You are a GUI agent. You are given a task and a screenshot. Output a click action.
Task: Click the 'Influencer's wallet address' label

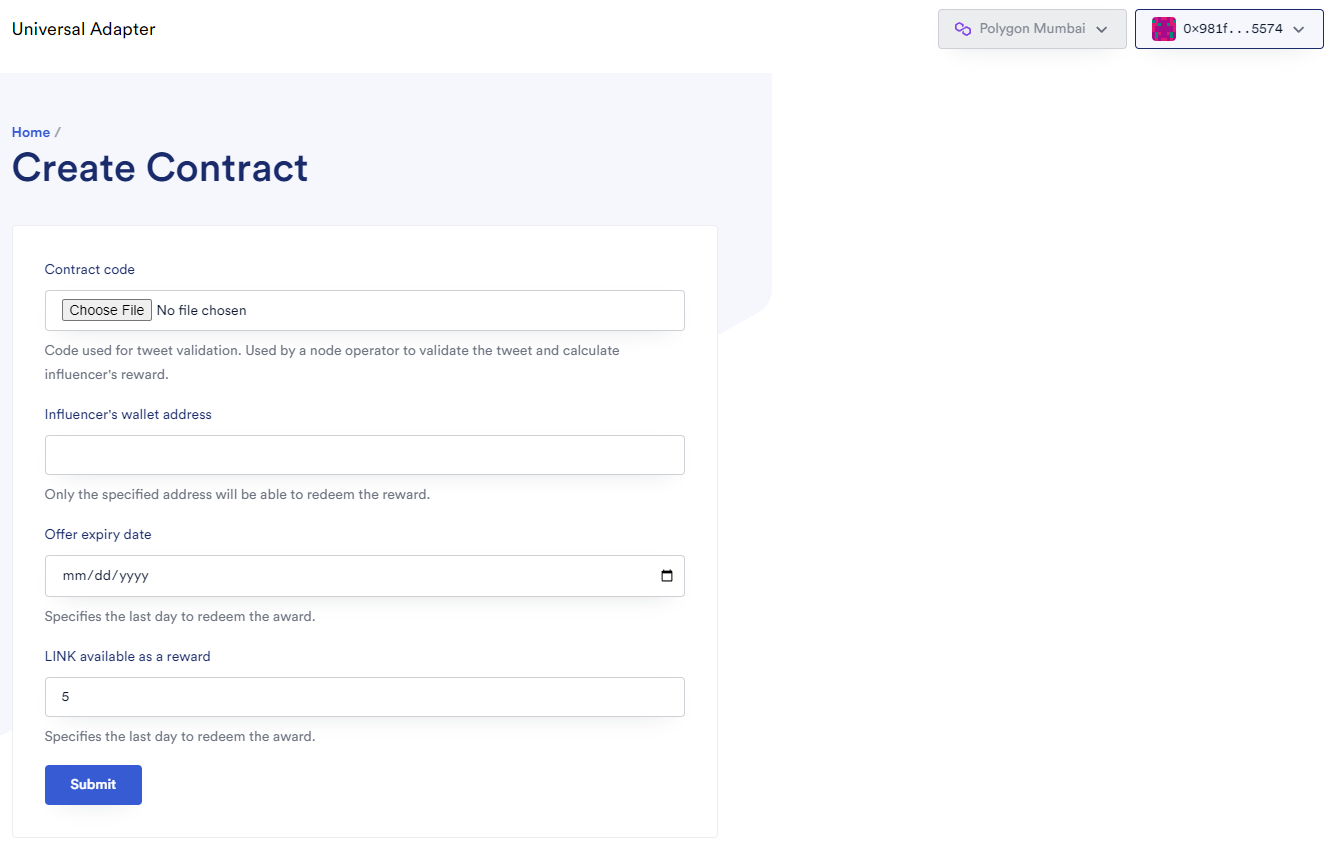pyautogui.click(x=128, y=414)
